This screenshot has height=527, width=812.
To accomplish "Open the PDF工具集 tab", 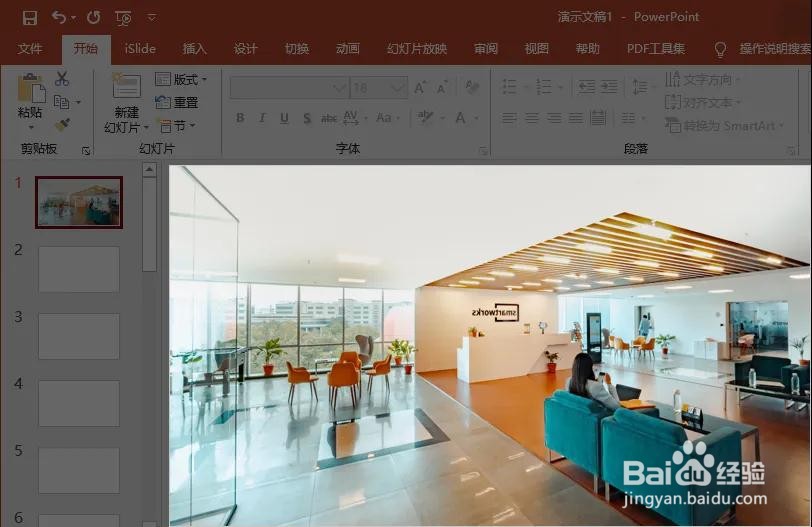I will [x=656, y=49].
